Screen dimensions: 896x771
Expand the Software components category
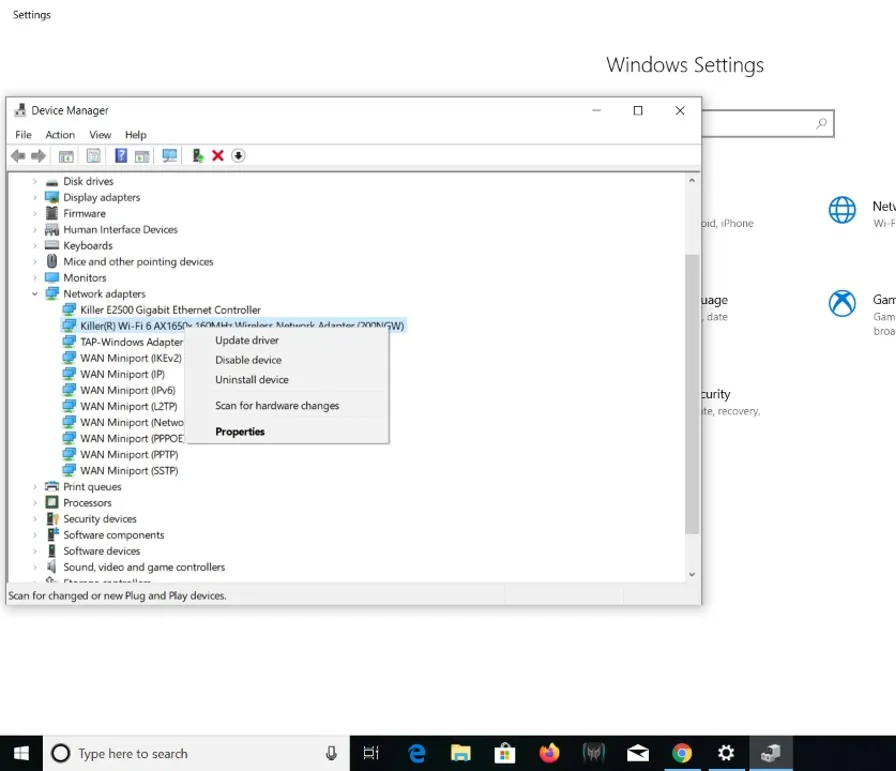point(35,535)
